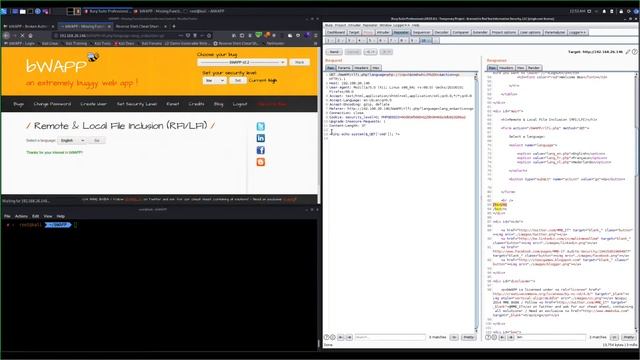
Task: Click the response search help icon
Action: 488,337
